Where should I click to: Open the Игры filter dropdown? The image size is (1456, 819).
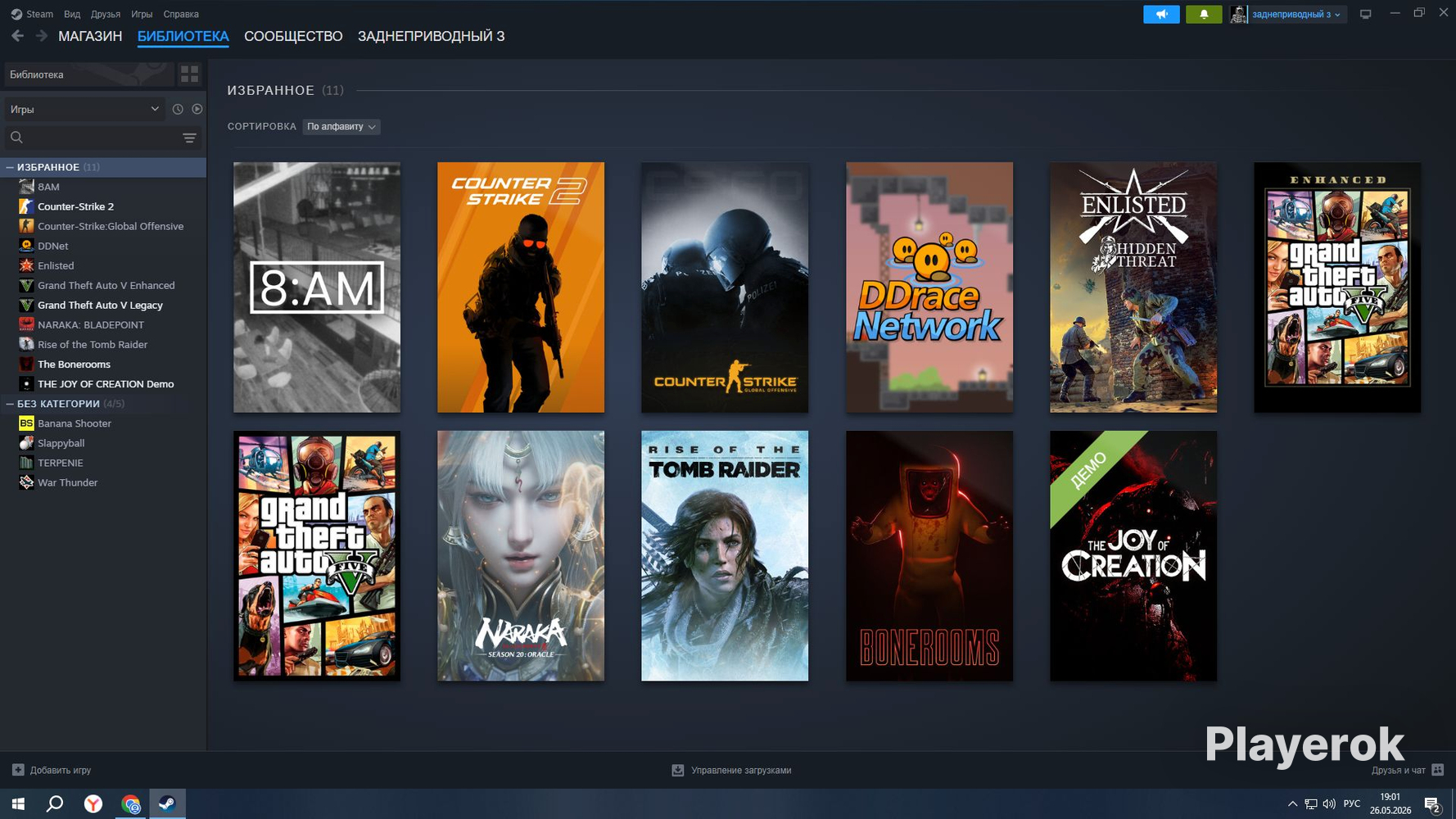[x=84, y=109]
